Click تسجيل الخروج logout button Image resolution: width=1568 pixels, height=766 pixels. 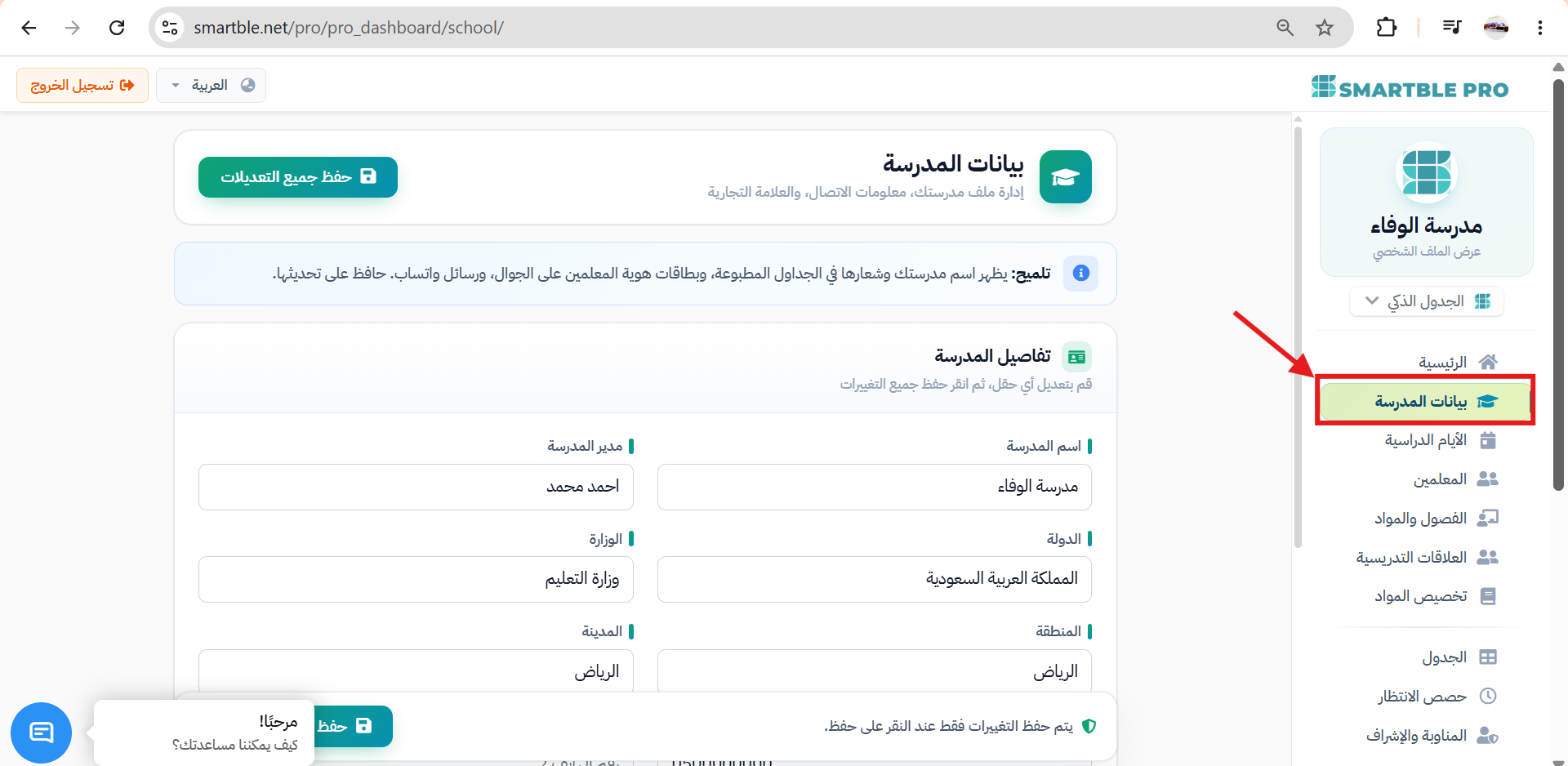tap(82, 85)
